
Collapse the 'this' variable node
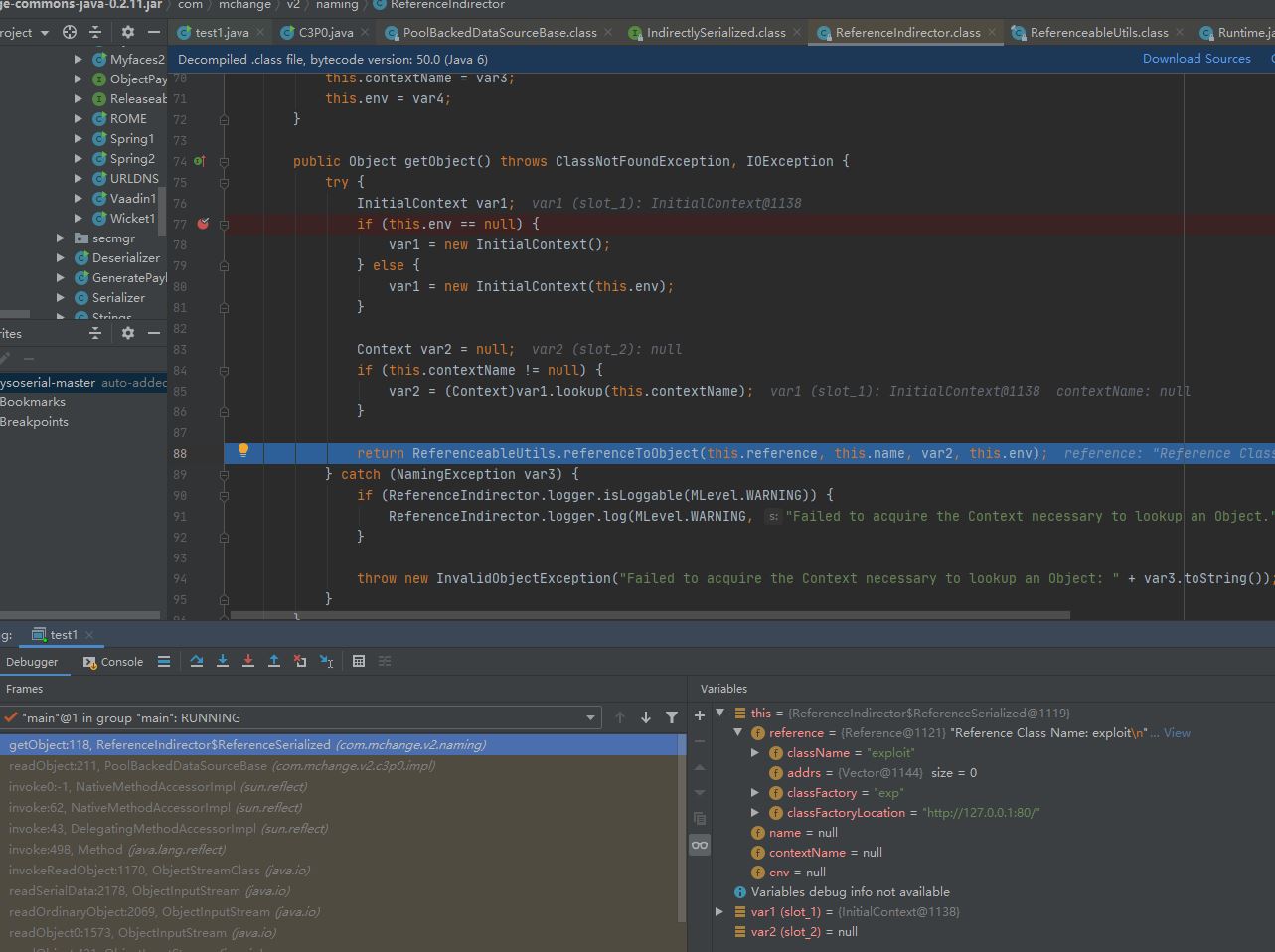[719, 713]
